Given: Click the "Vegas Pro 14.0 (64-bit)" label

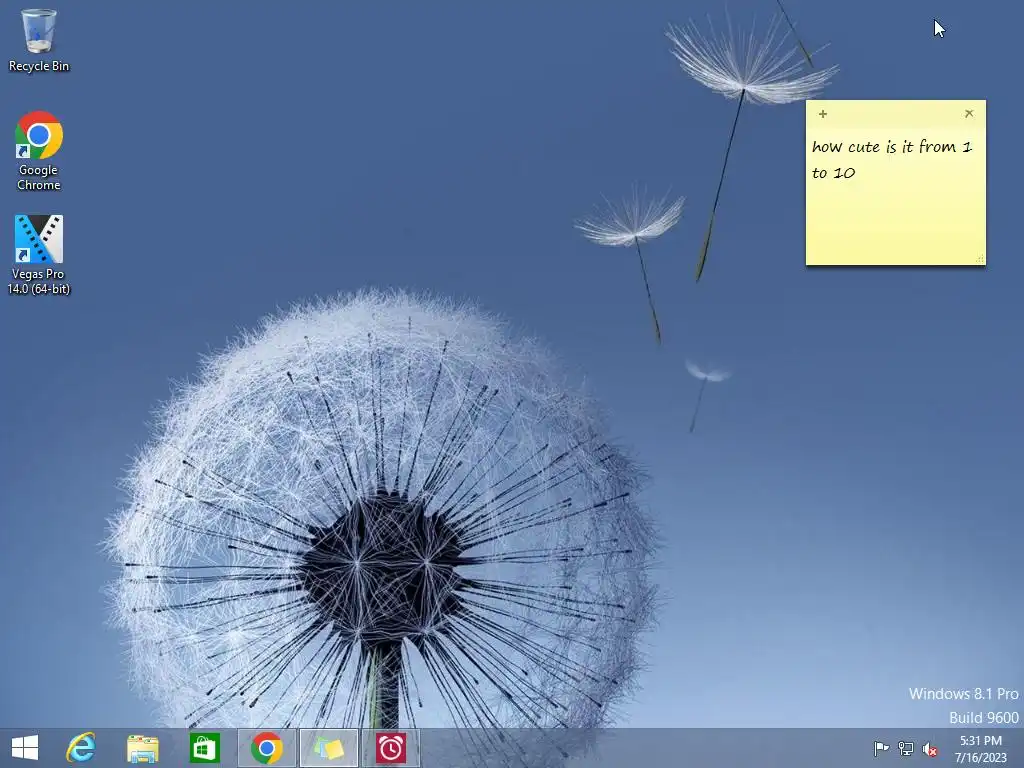Looking at the screenshot, I should [39, 281].
